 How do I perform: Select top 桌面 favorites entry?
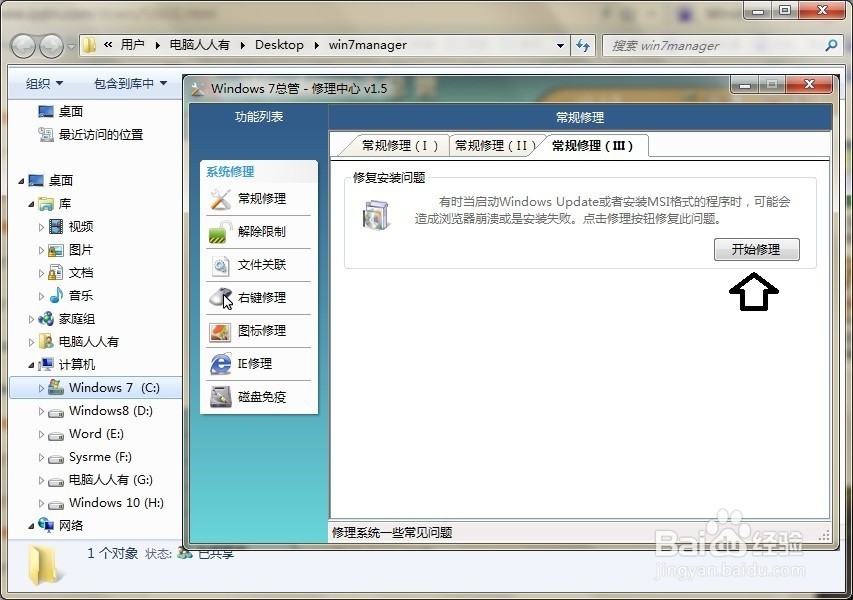(60, 112)
